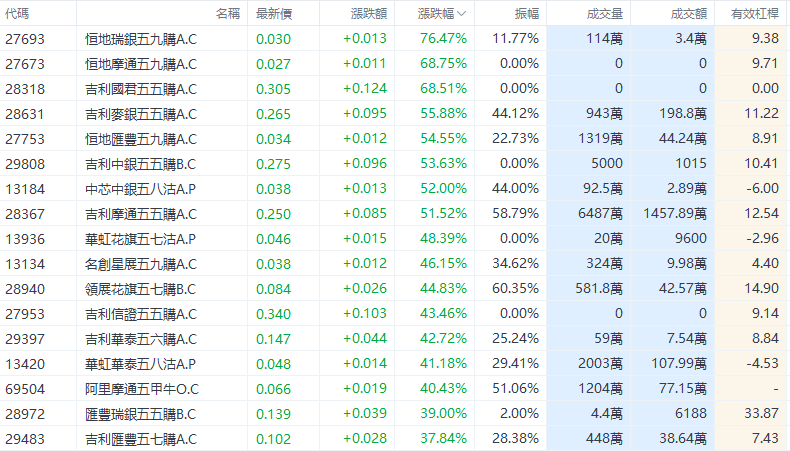The image size is (790, 451).
Task: Open 領展花旗五七購B.C warrant
Action: (141, 288)
